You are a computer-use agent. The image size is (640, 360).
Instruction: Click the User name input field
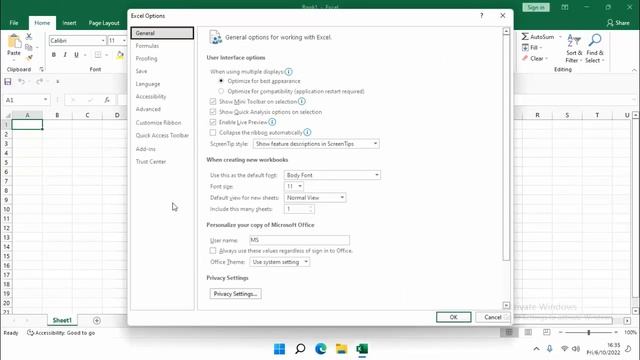pos(299,240)
